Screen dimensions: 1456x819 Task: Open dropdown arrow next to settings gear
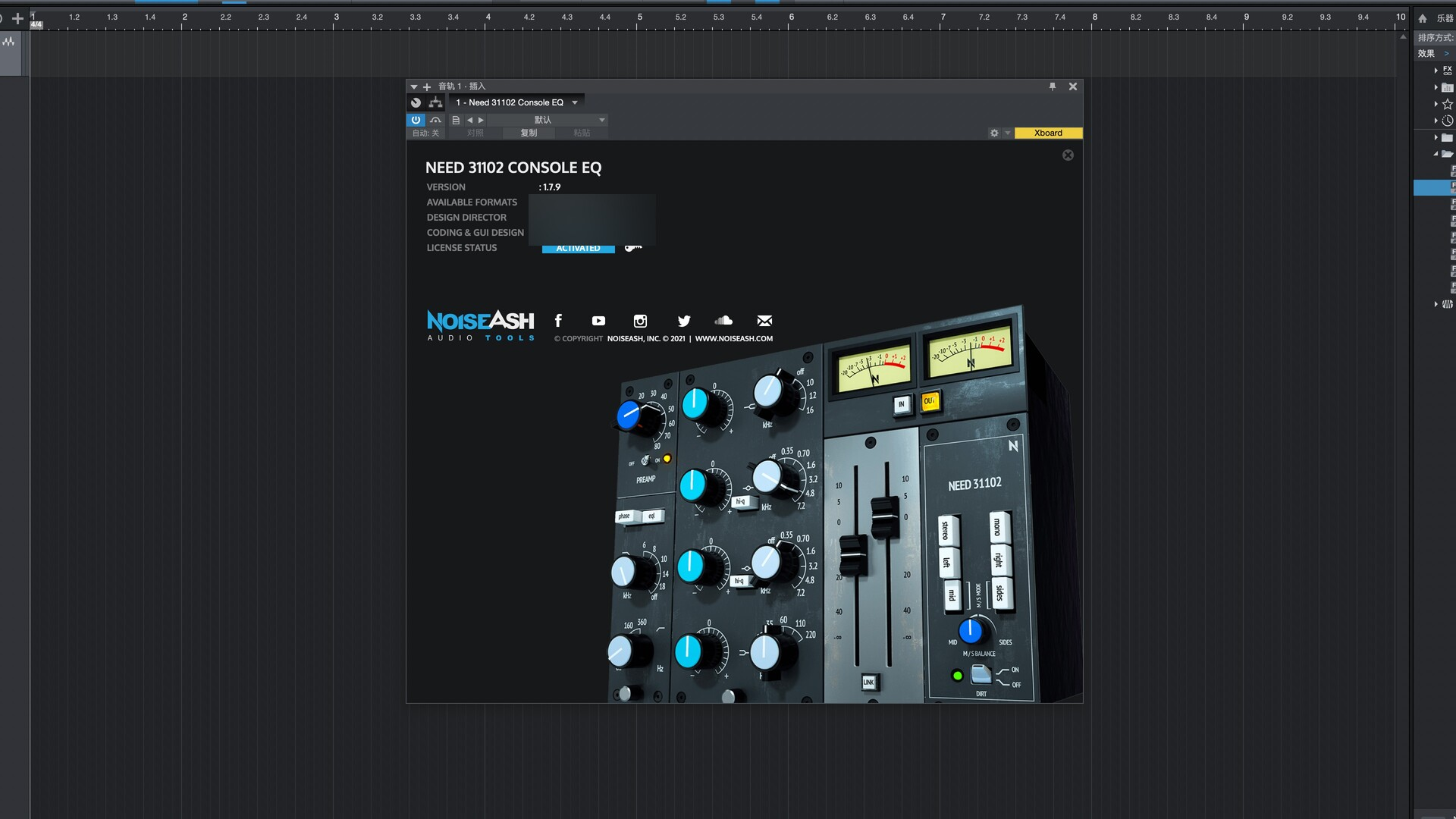[x=1007, y=133]
